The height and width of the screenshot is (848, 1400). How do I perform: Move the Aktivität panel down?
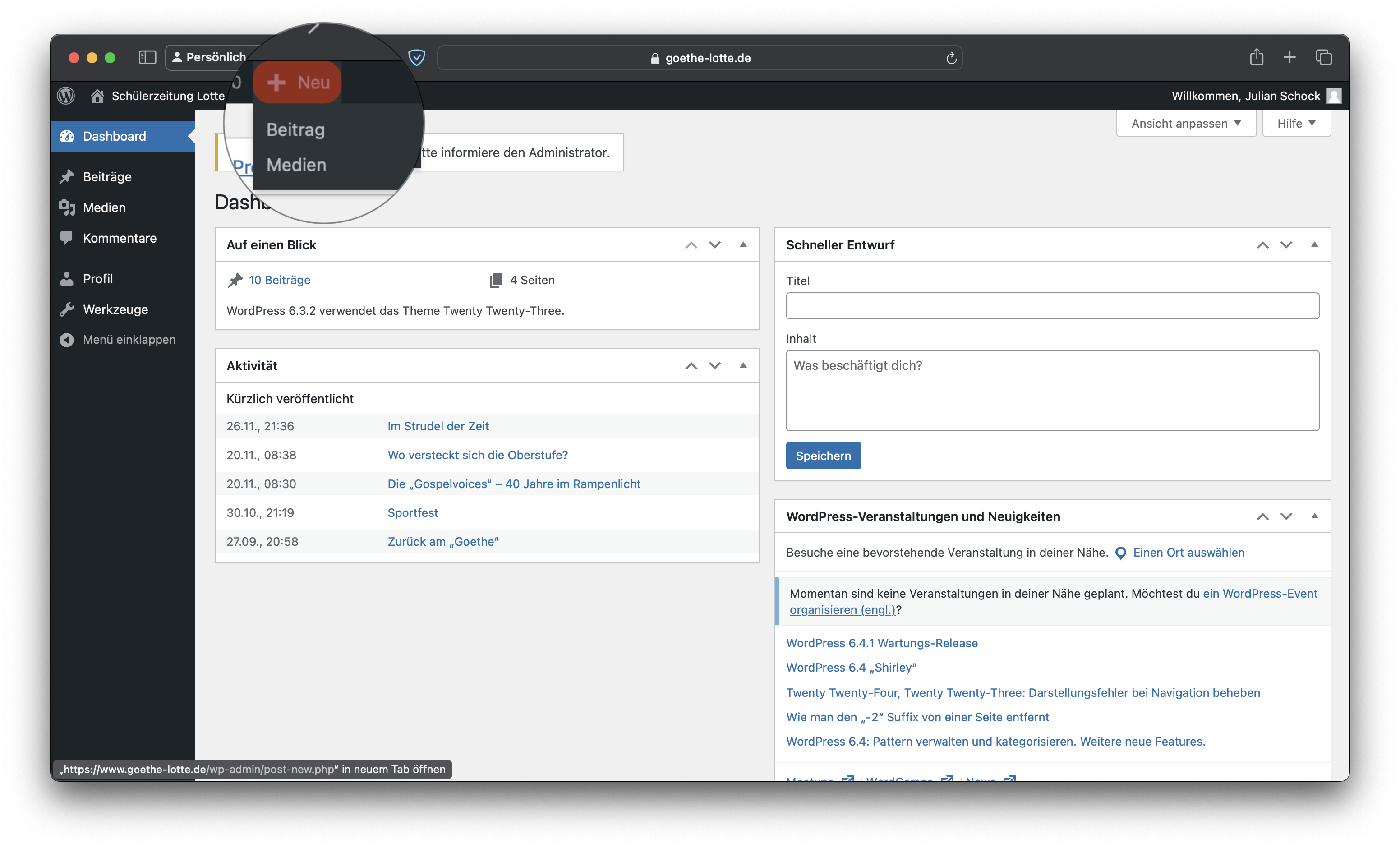click(x=715, y=365)
